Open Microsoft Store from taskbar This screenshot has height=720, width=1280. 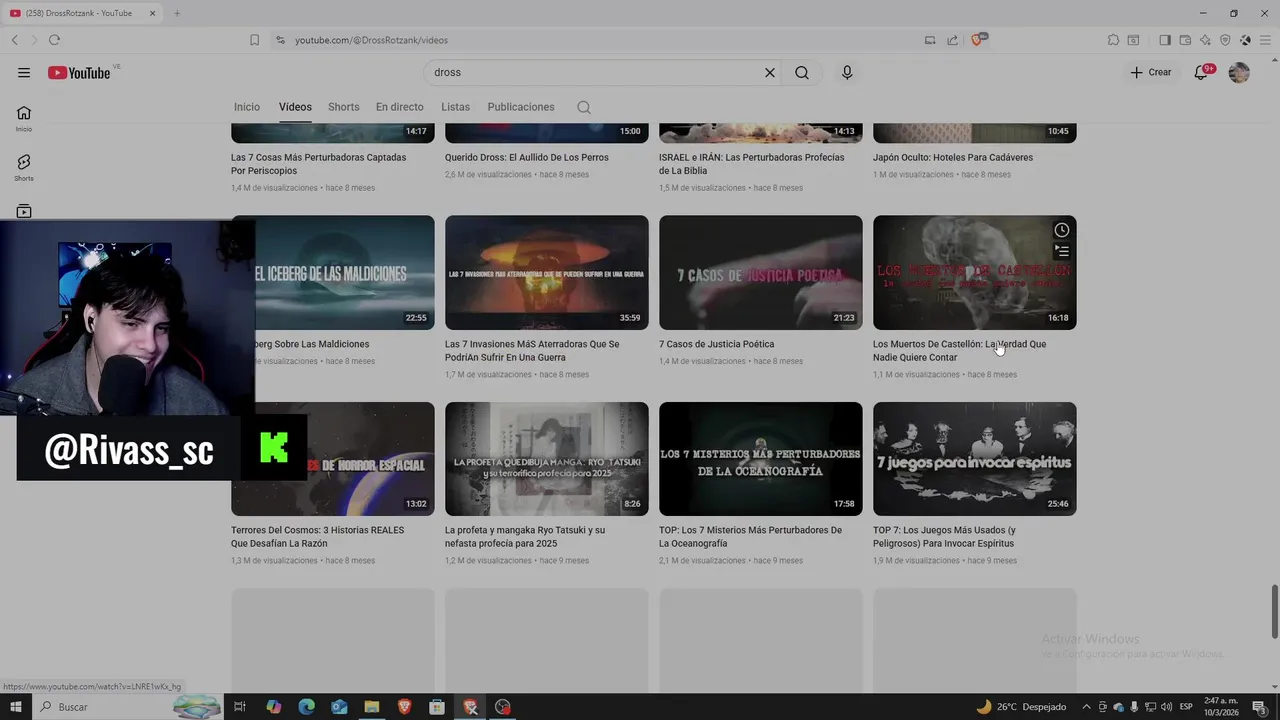click(437, 707)
